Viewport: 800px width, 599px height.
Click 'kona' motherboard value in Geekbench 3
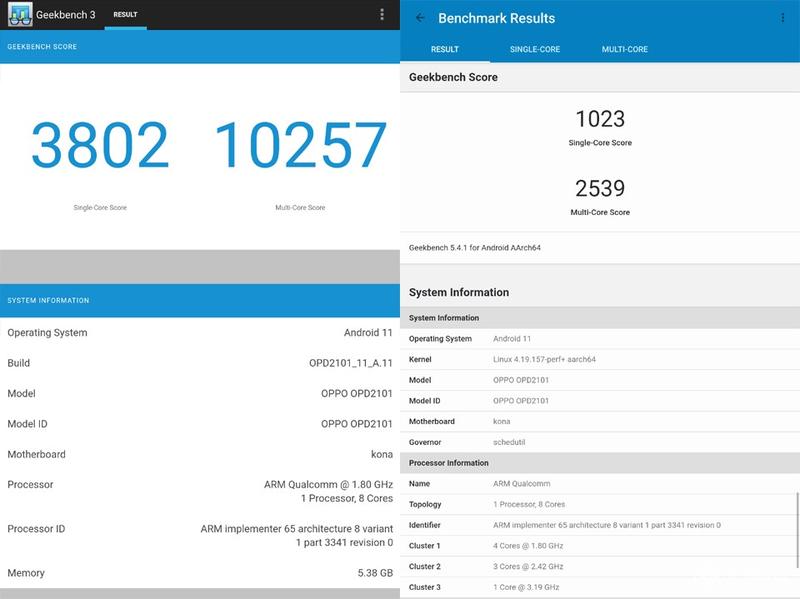382,454
